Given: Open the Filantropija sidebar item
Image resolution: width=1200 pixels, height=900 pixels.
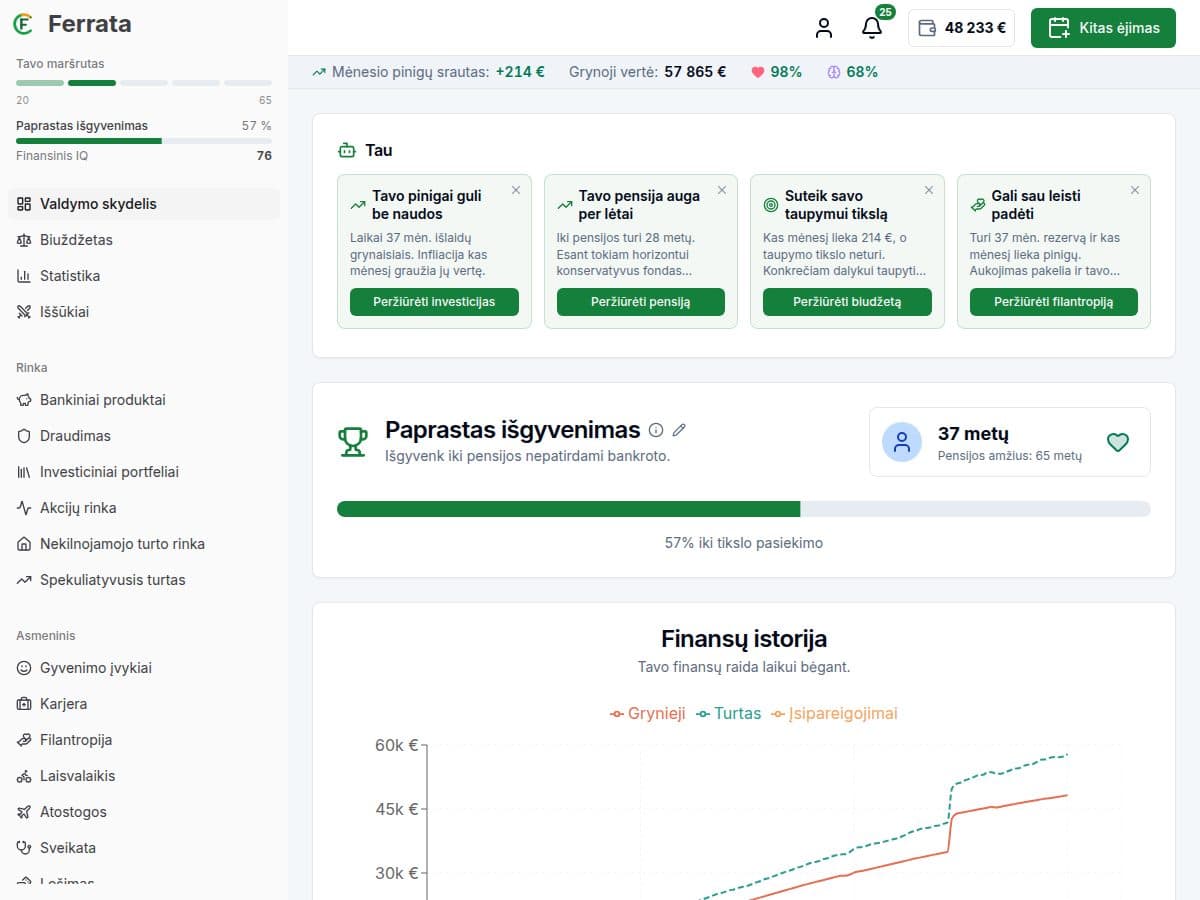Looking at the screenshot, I should 144,740.
